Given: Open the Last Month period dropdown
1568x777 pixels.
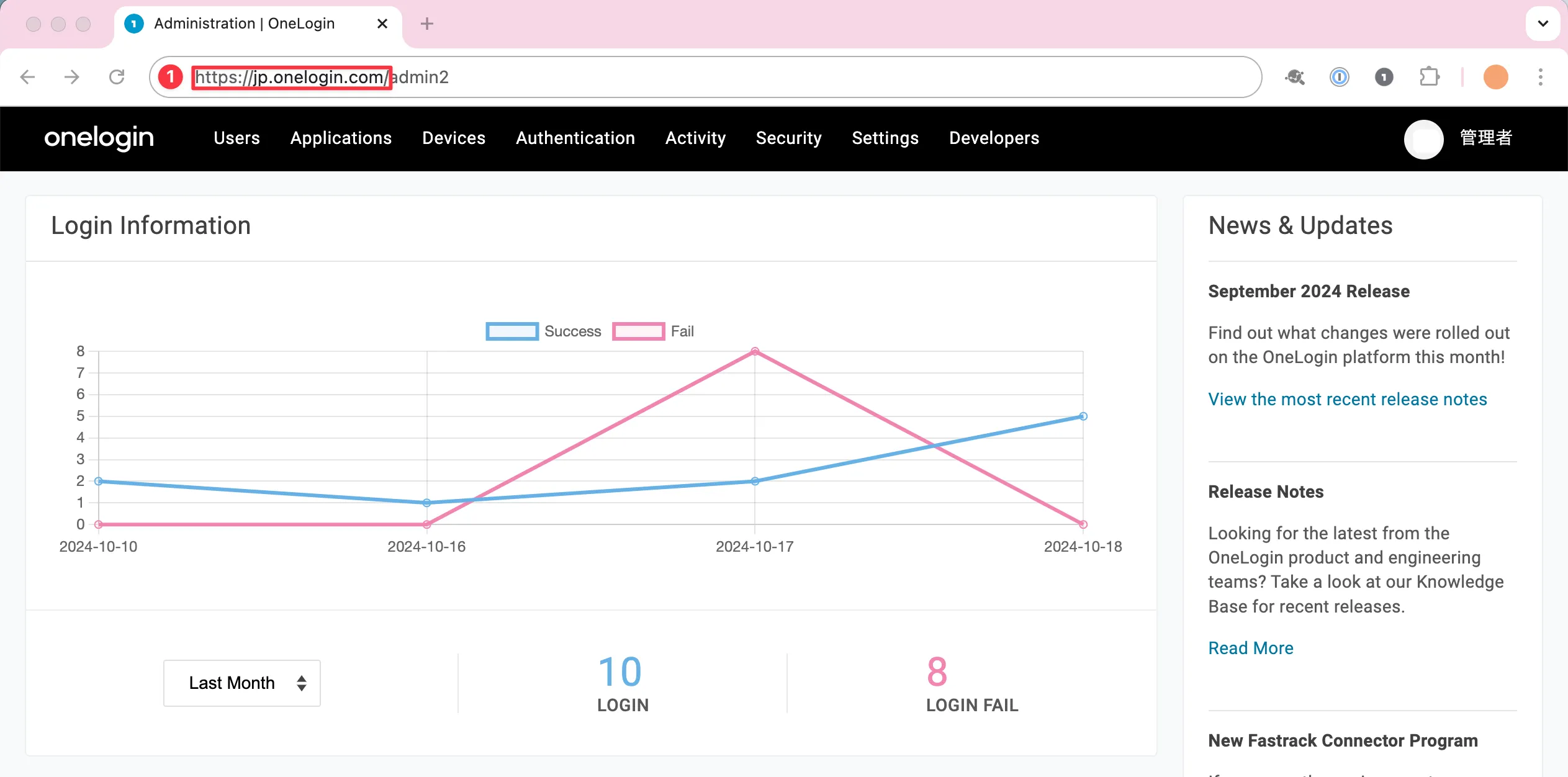Looking at the screenshot, I should point(242,683).
